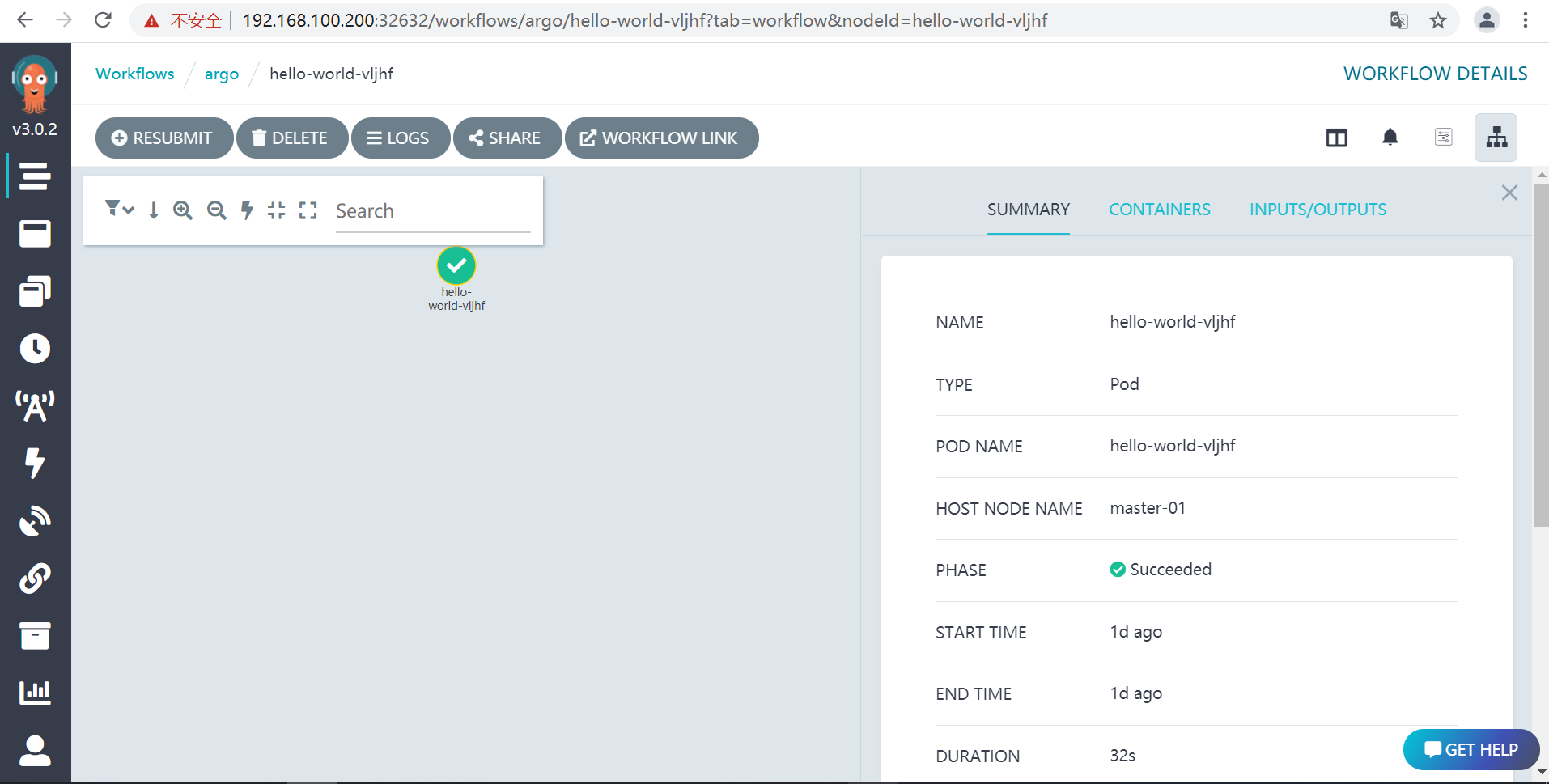Open Cron Workflows from the sidebar
Viewport: 1549px width, 784px height.
(35, 349)
